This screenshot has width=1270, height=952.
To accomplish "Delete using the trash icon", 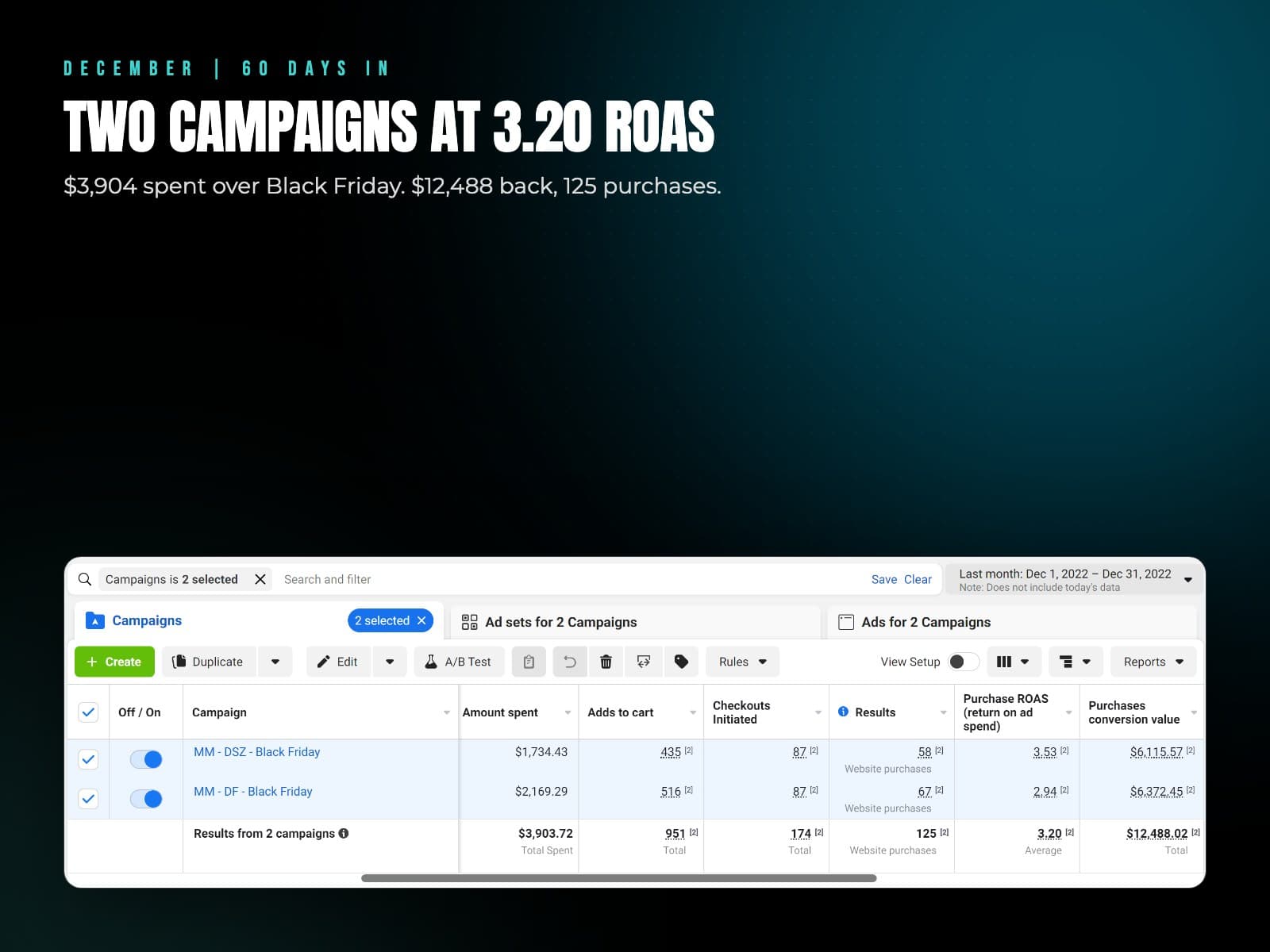I will pos(606,662).
